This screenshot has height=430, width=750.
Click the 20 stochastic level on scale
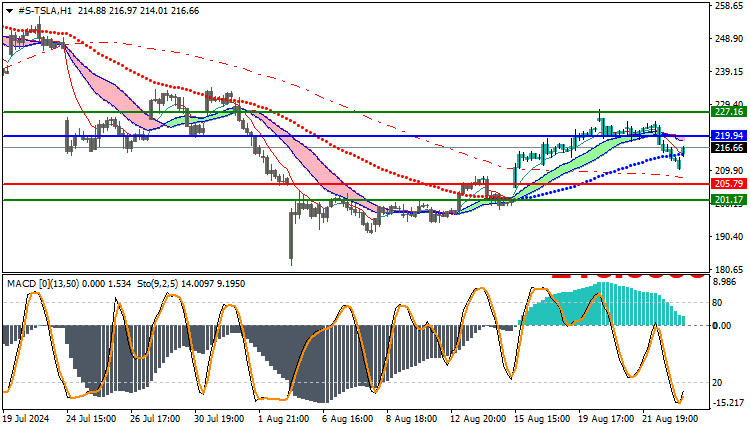pos(717,383)
